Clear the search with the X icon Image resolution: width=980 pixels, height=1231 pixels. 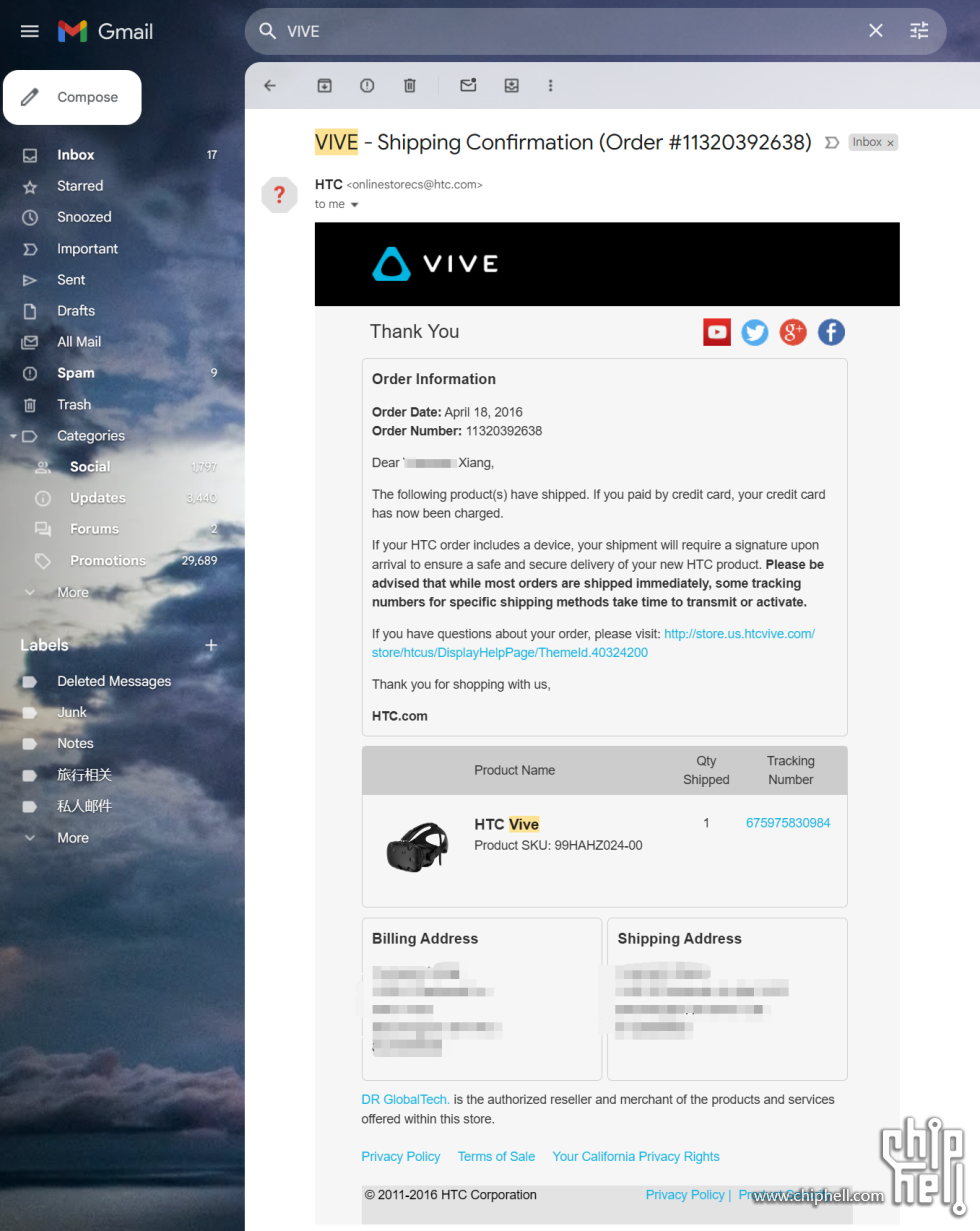[876, 31]
